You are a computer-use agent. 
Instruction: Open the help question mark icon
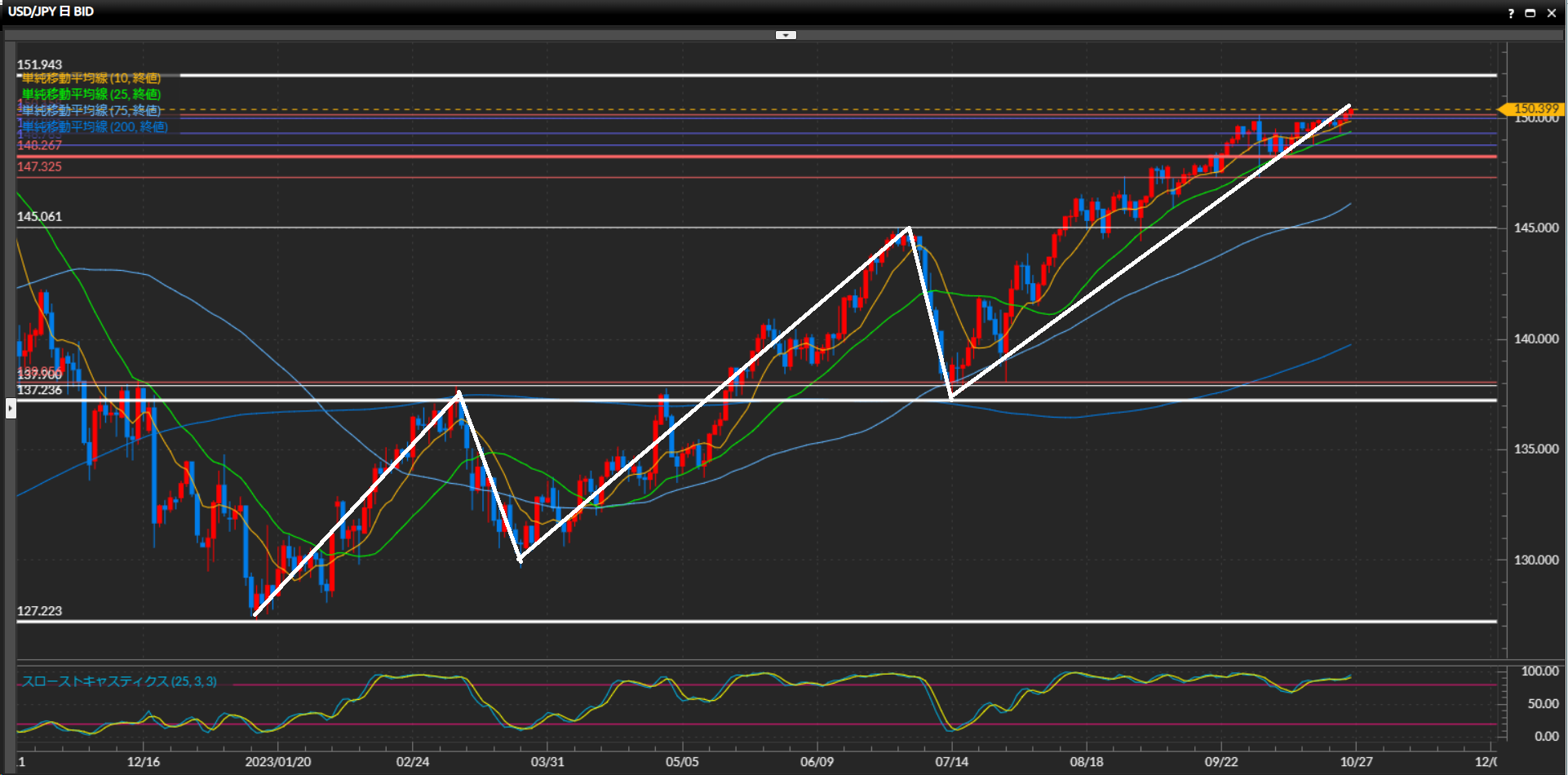[1511, 13]
